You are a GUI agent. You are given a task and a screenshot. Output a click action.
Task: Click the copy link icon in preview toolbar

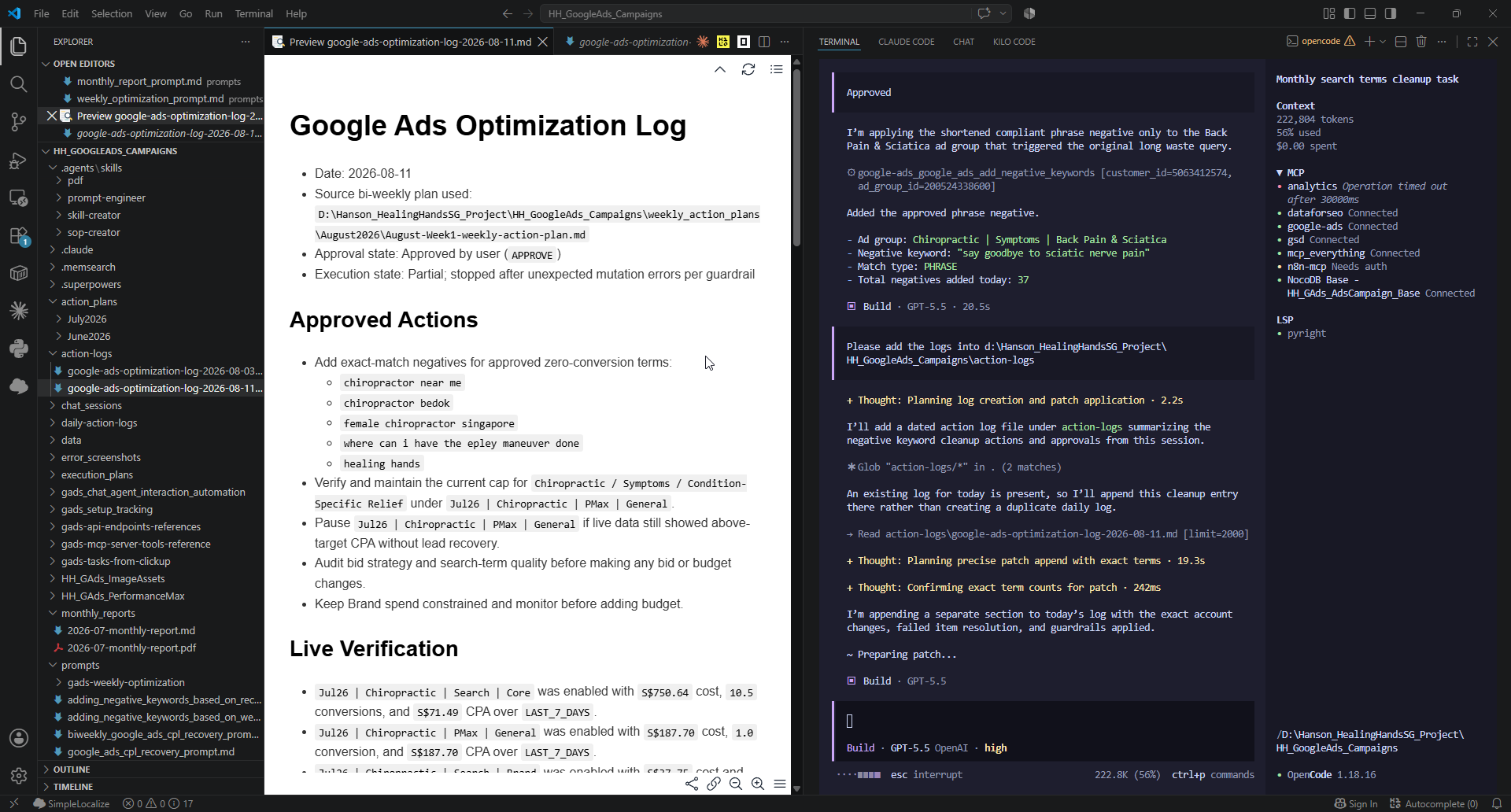point(714,784)
